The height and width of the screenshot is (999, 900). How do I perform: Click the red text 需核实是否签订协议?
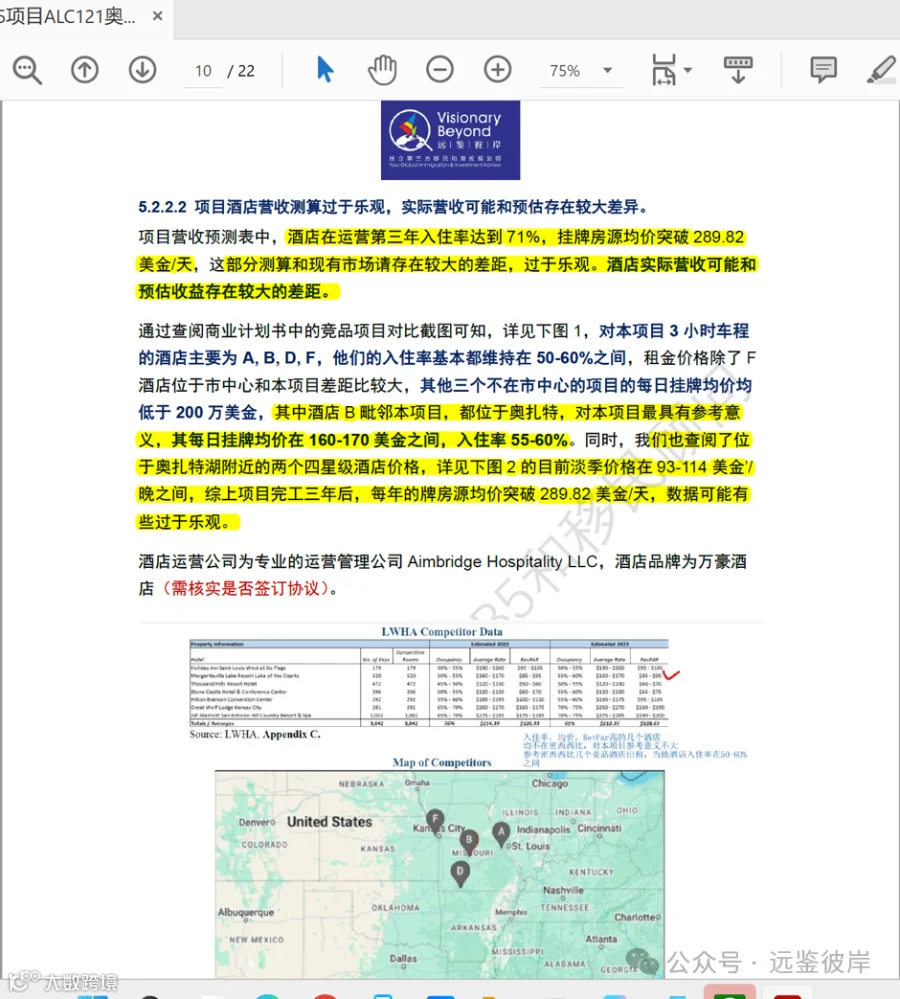click(245, 588)
